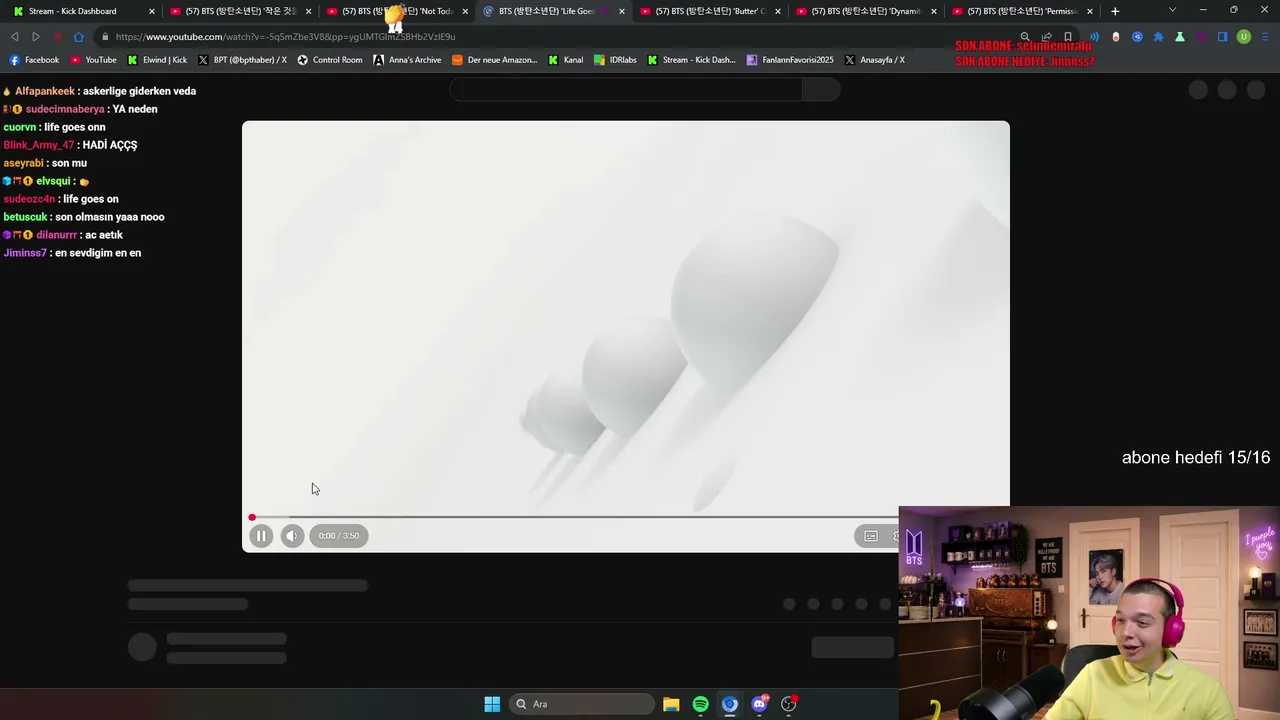Go forward with the browser forward arrow

pos(35,37)
